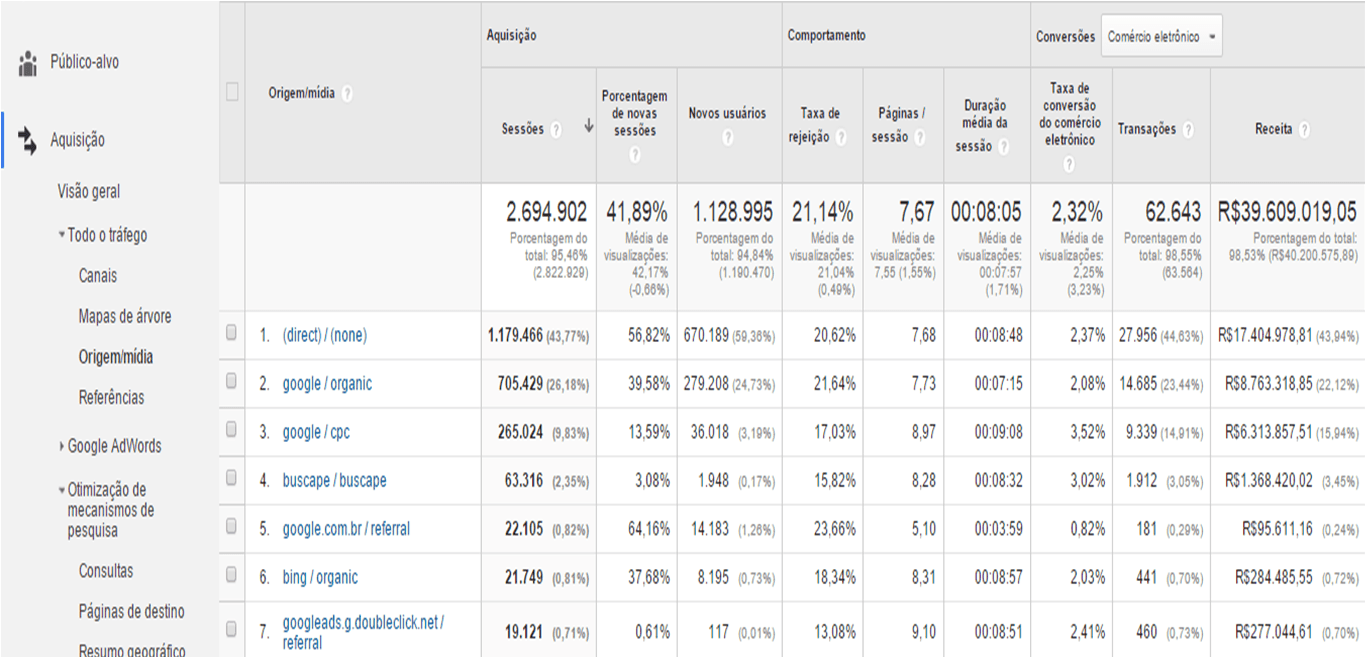Click the help icon beside Receita column
This screenshot has height=658, width=1366.
tap(1305, 128)
